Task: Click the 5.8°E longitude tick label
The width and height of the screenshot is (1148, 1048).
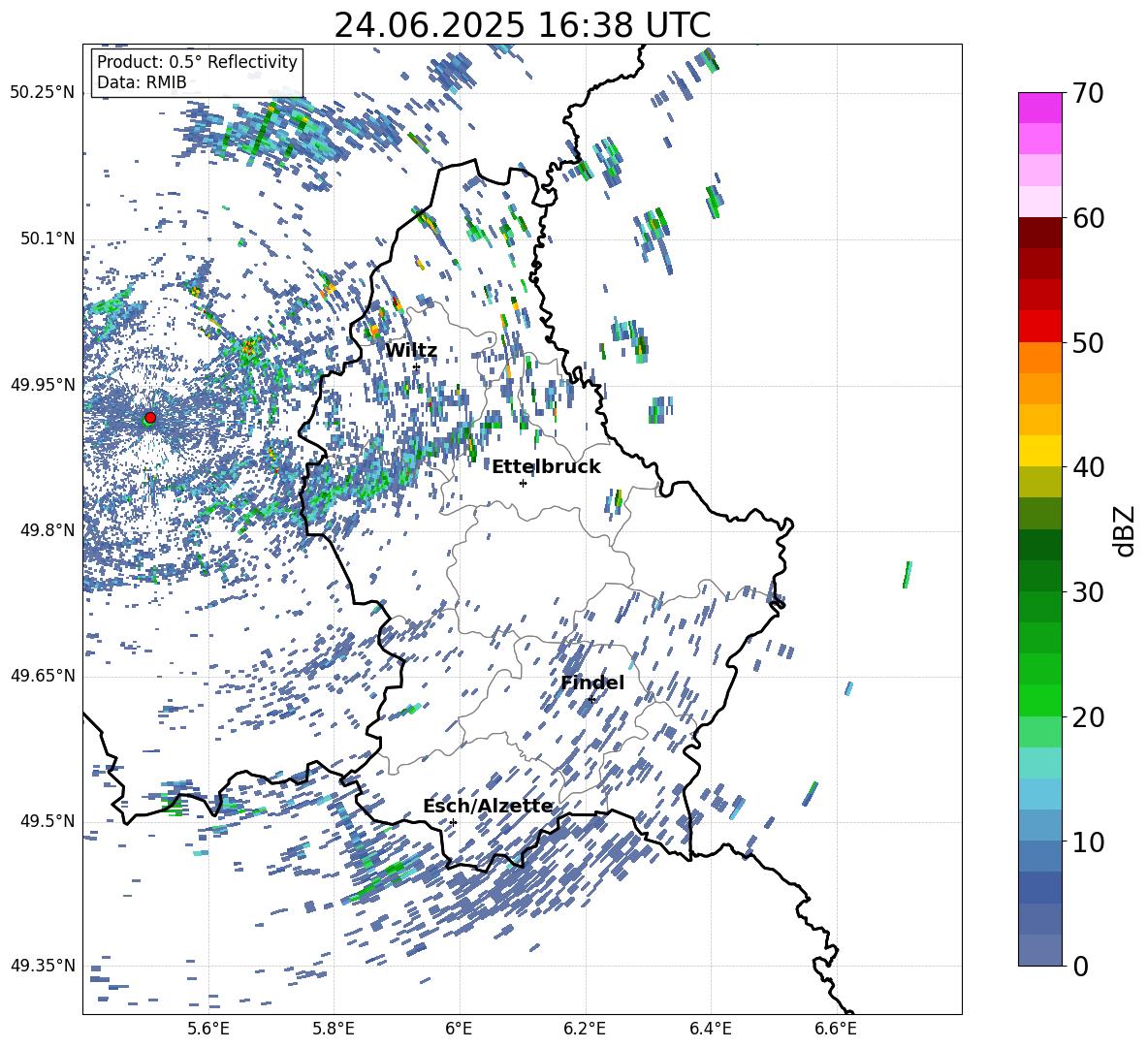Action: (x=334, y=1029)
